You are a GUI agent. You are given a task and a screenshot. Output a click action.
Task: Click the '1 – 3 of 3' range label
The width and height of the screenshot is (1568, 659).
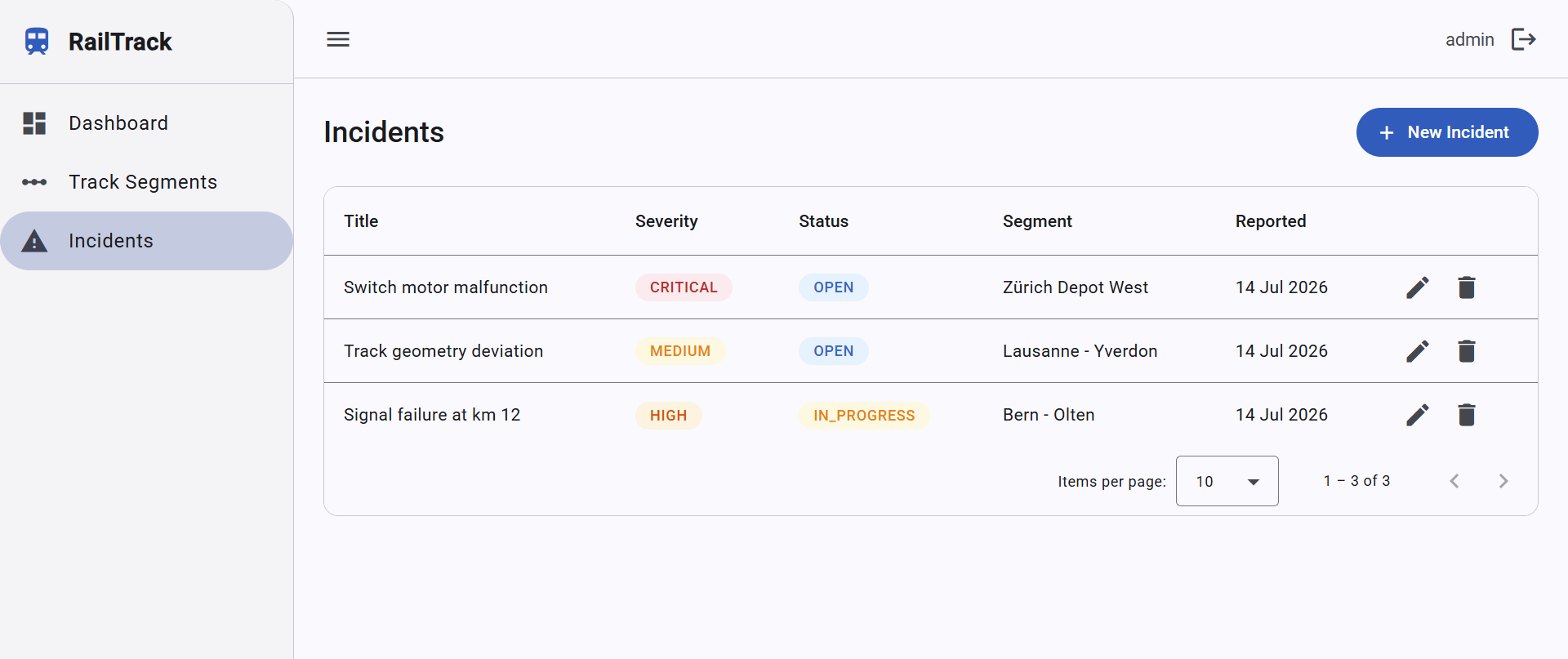pos(1356,481)
